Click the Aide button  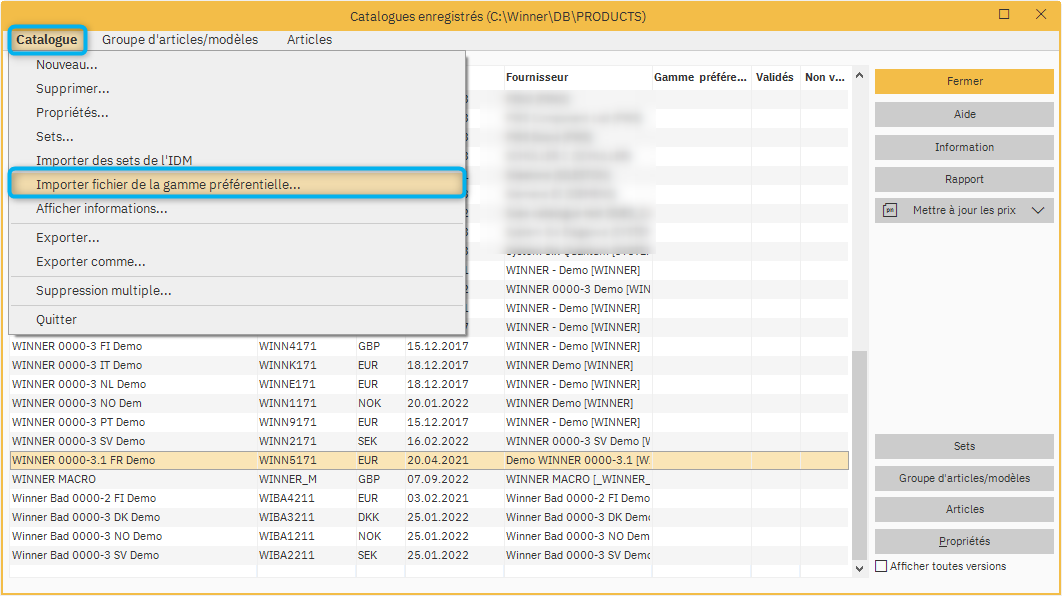tap(964, 115)
